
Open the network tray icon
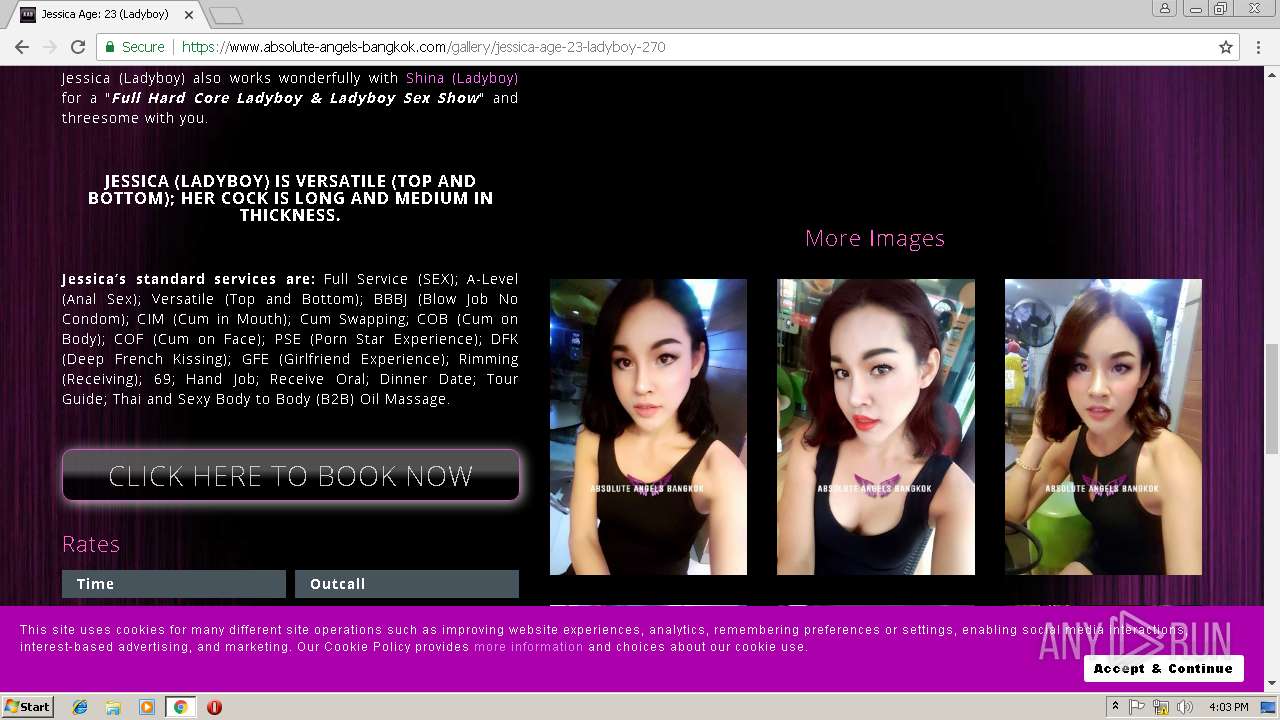(x=1160, y=707)
